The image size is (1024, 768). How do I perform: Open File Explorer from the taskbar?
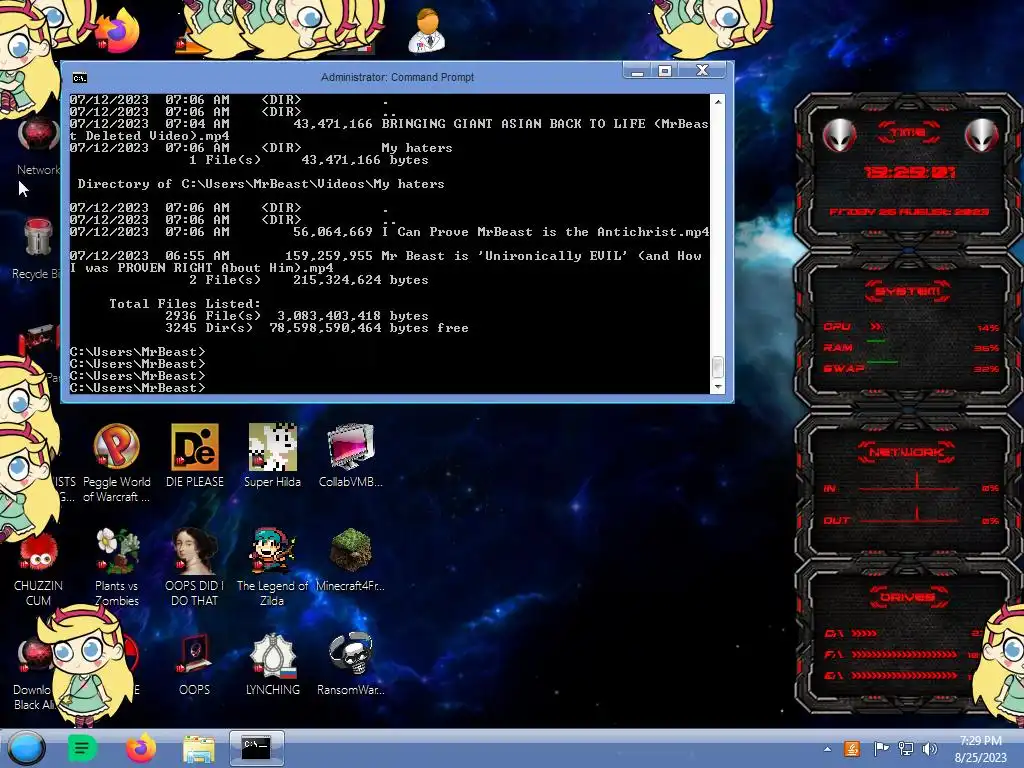pos(199,748)
